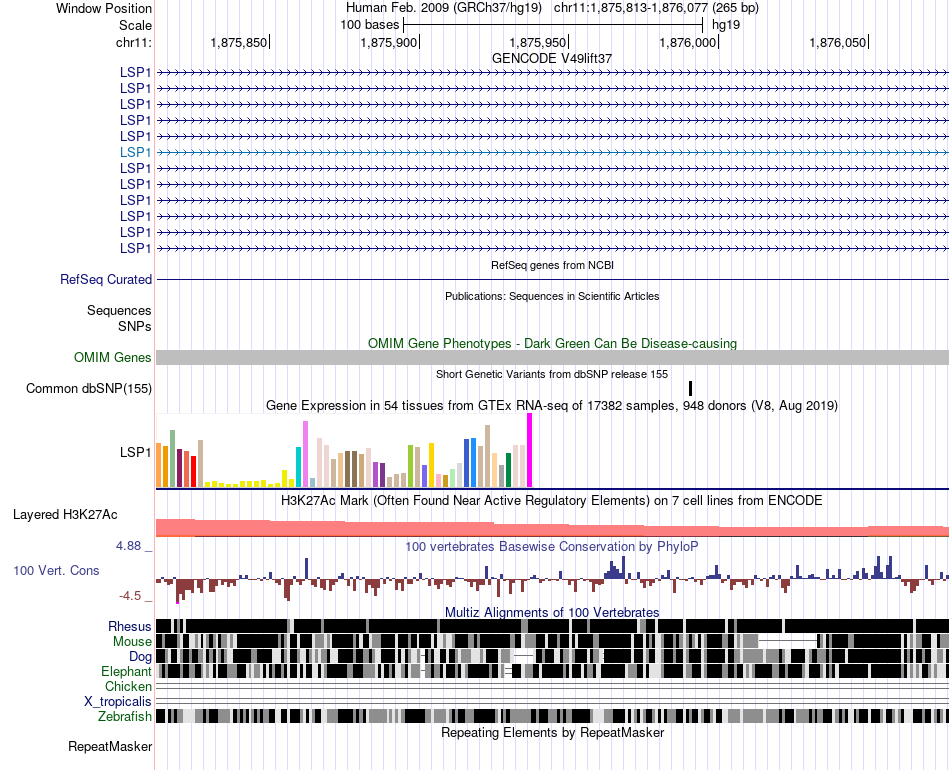This screenshot has width=950, height=770.
Task: Select the Zebrafish alignment row label
Action: tap(125, 717)
